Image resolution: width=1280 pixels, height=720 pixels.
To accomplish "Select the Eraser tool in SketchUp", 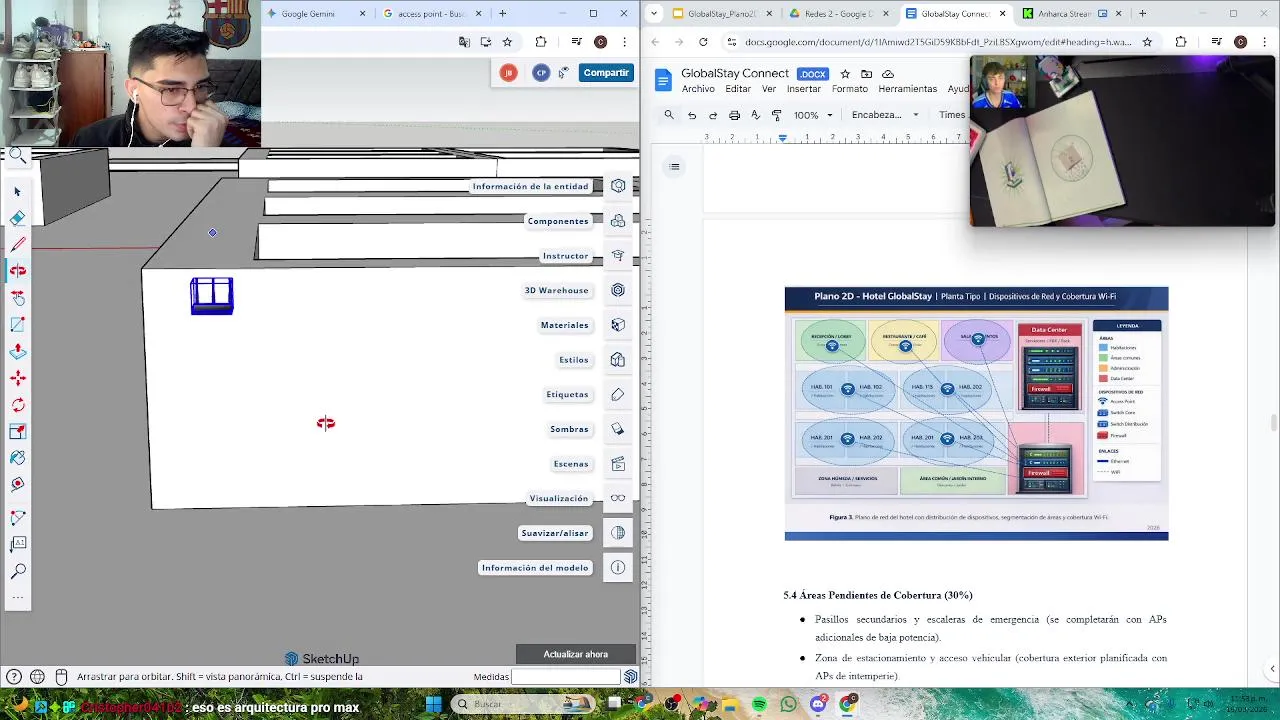I will [17, 218].
